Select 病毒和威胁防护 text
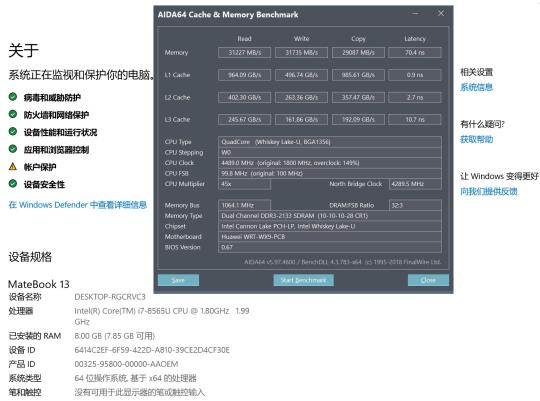This screenshot has width=540, height=401. tap(52, 97)
